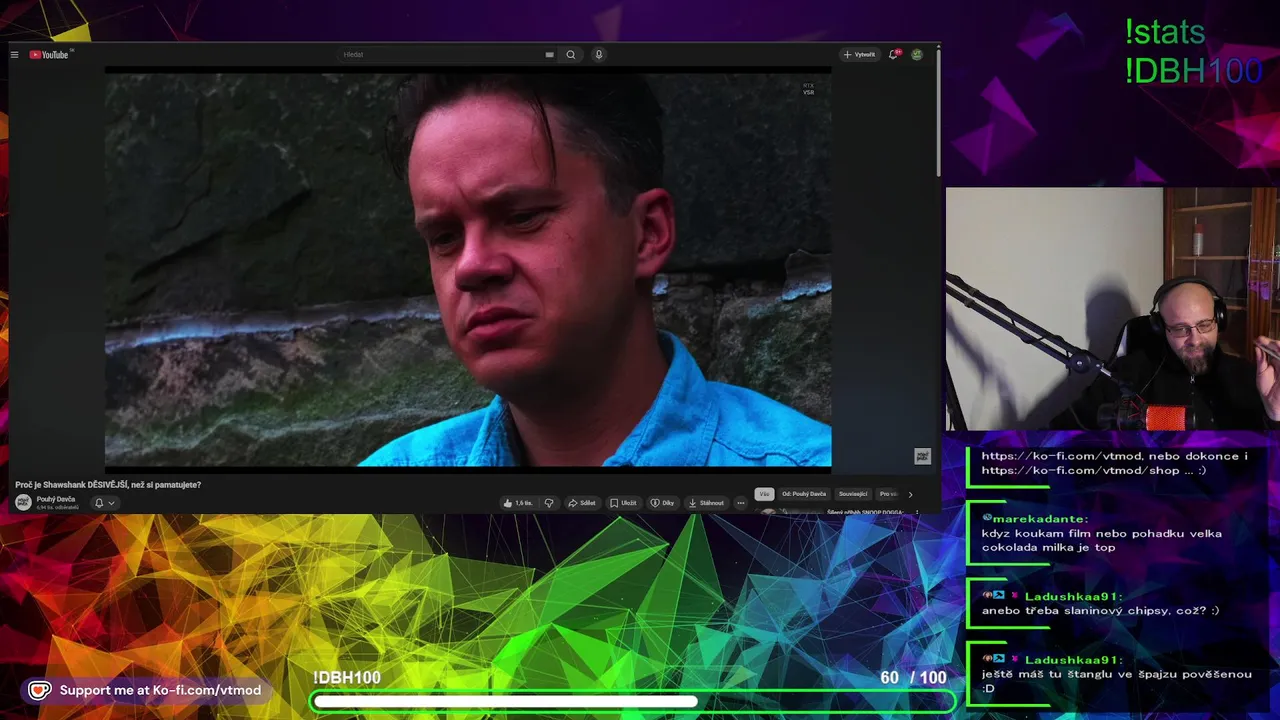Toggle subscription notification bell for channel
This screenshot has height=720, width=1280.
click(x=99, y=503)
